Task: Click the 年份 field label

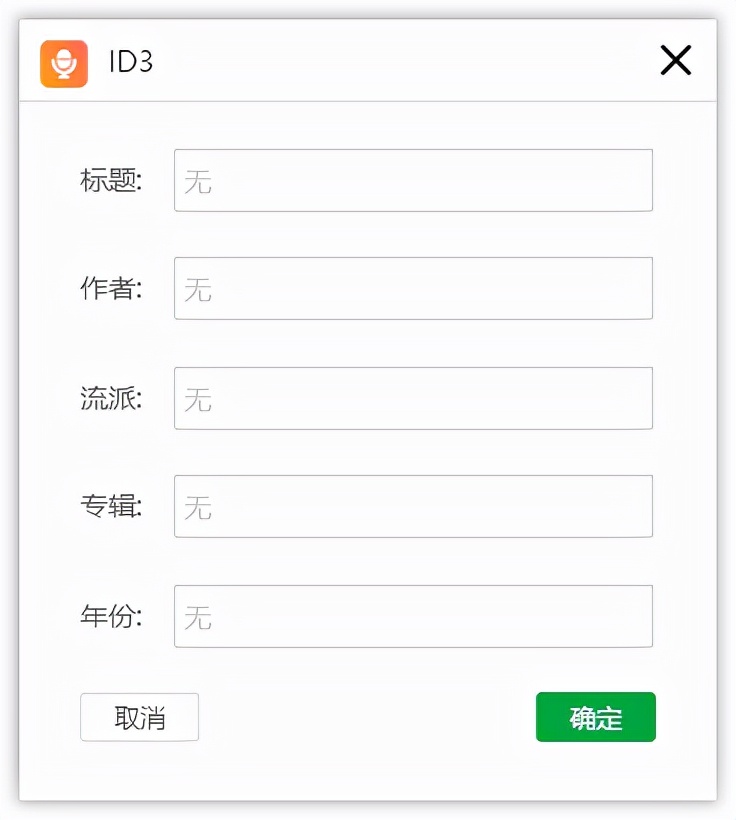Action: point(109,616)
